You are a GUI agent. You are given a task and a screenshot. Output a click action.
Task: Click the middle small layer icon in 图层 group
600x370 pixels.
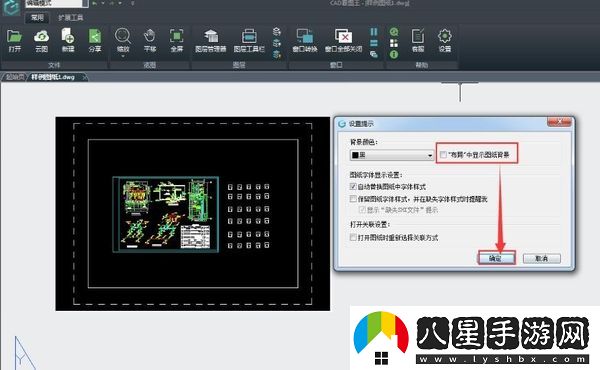coord(277,43)
